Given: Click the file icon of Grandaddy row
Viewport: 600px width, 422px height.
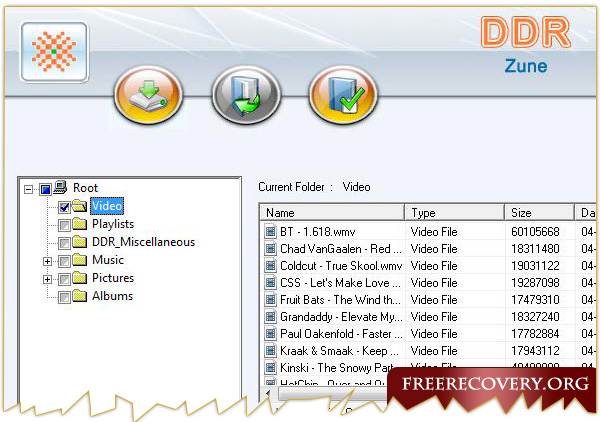Looking at the screenshot, I should click(271, 317).
